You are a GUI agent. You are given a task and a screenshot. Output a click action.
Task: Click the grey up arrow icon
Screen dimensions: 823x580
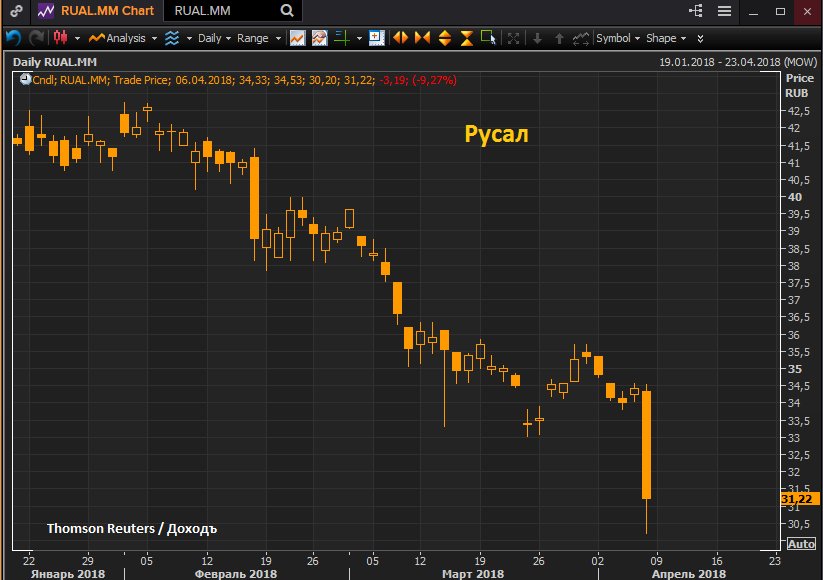pyautogui.click(x=559, y=38)
